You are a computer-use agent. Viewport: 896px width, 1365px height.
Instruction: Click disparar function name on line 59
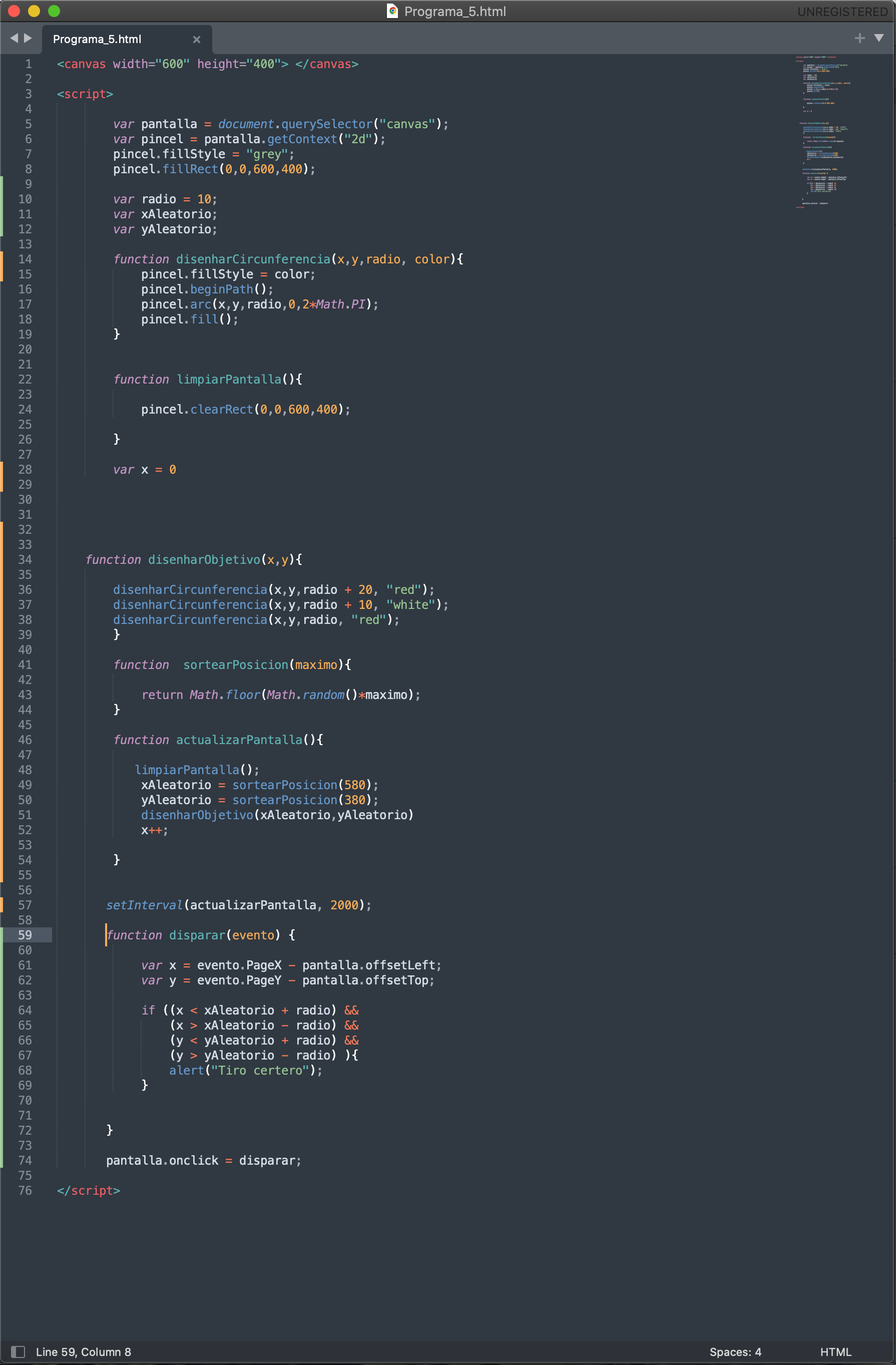(x=197, y=935)
